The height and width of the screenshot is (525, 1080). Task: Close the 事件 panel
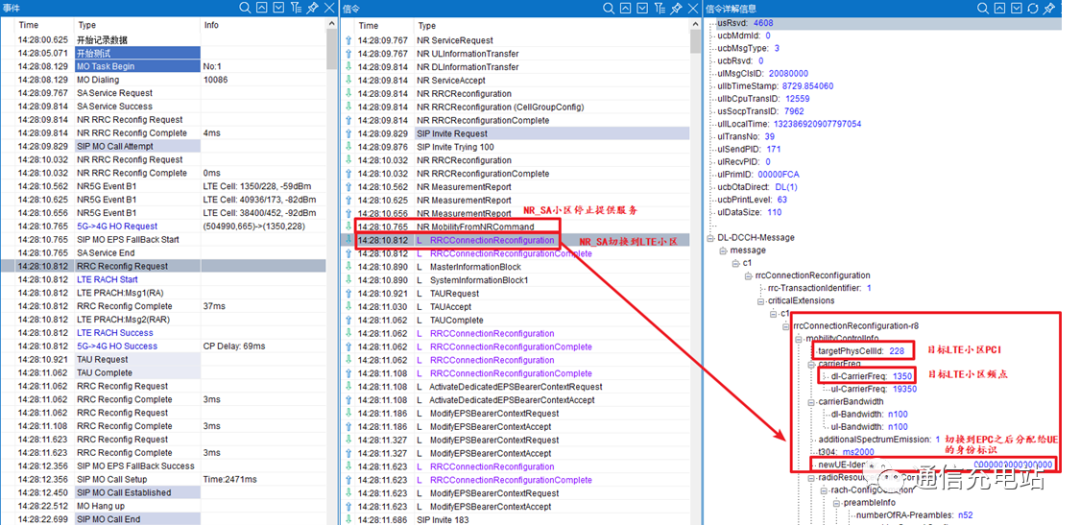tap(329, 8)
